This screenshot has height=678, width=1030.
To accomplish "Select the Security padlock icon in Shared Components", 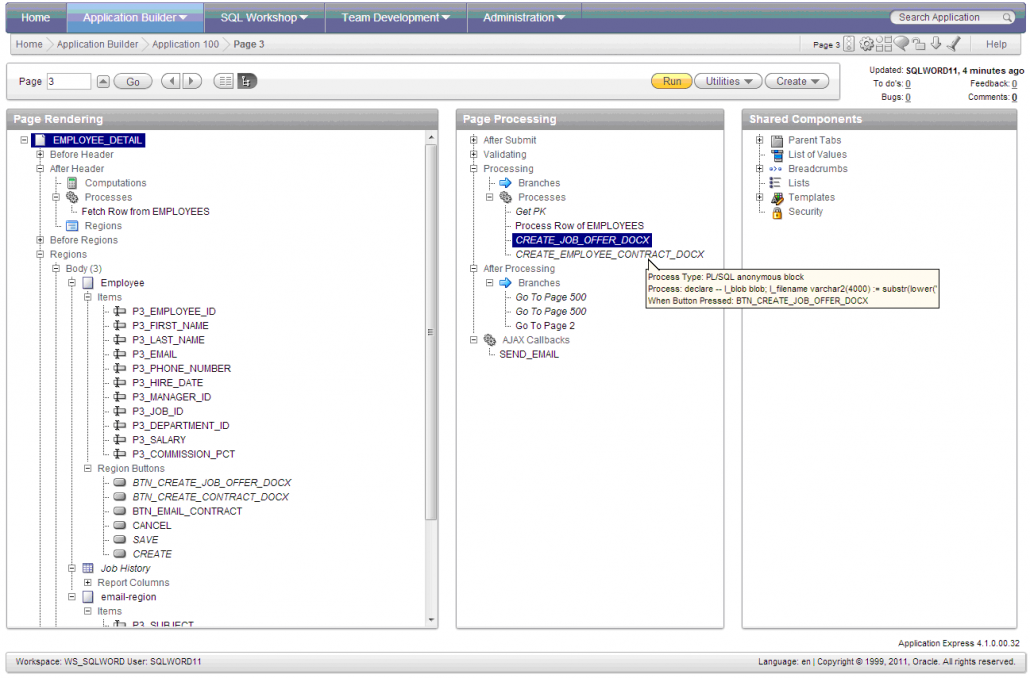I will tap(777, 212).
